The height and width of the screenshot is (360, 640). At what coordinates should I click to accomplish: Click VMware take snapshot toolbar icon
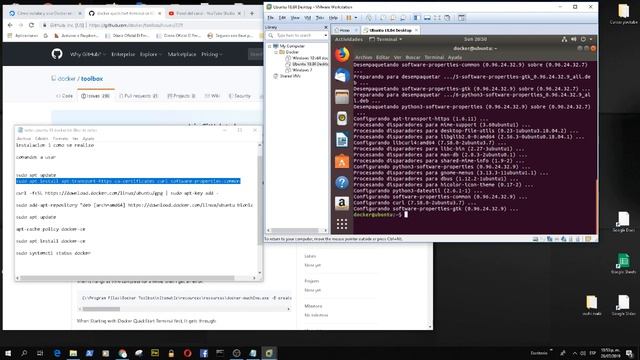click(383, 18)
